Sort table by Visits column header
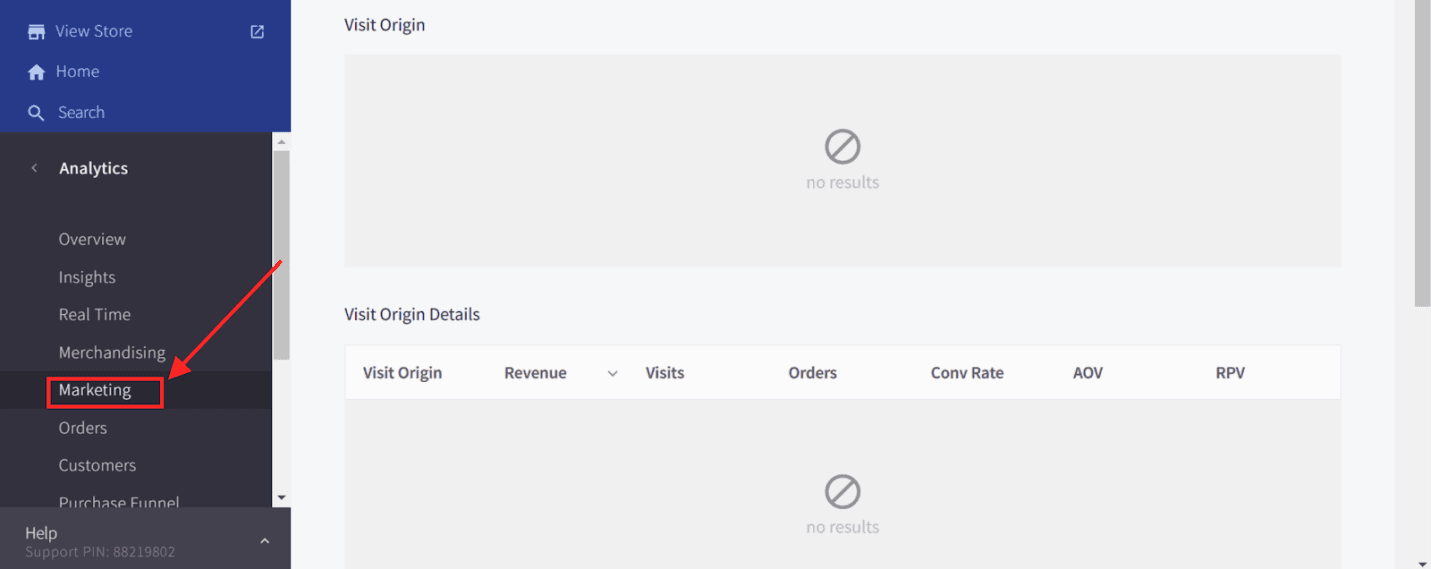This screenshot has height=569, width=1431. (x=665, y=373)
